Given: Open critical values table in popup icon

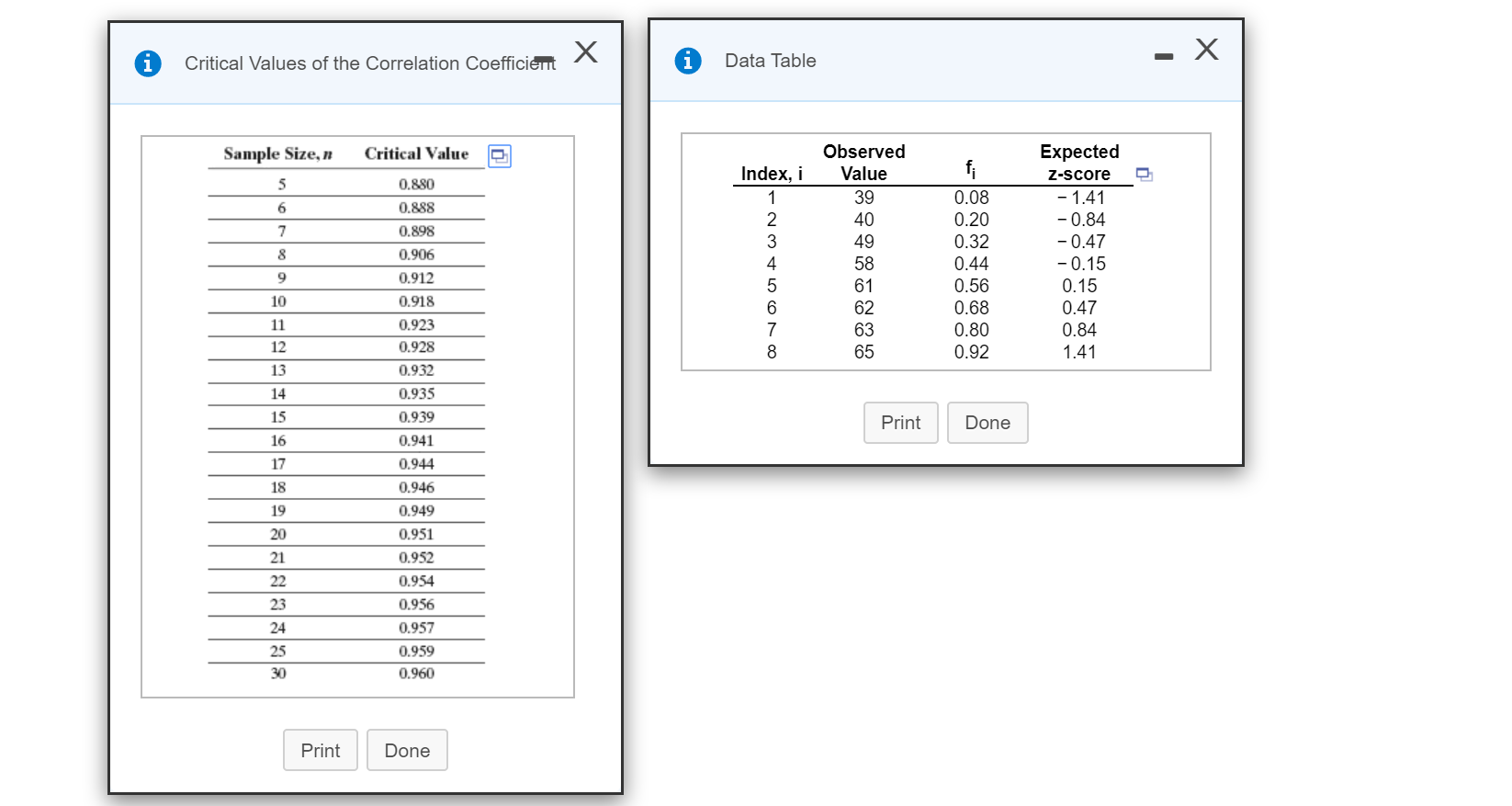Looking at the screenshot, I should click(x=499, y=155).
